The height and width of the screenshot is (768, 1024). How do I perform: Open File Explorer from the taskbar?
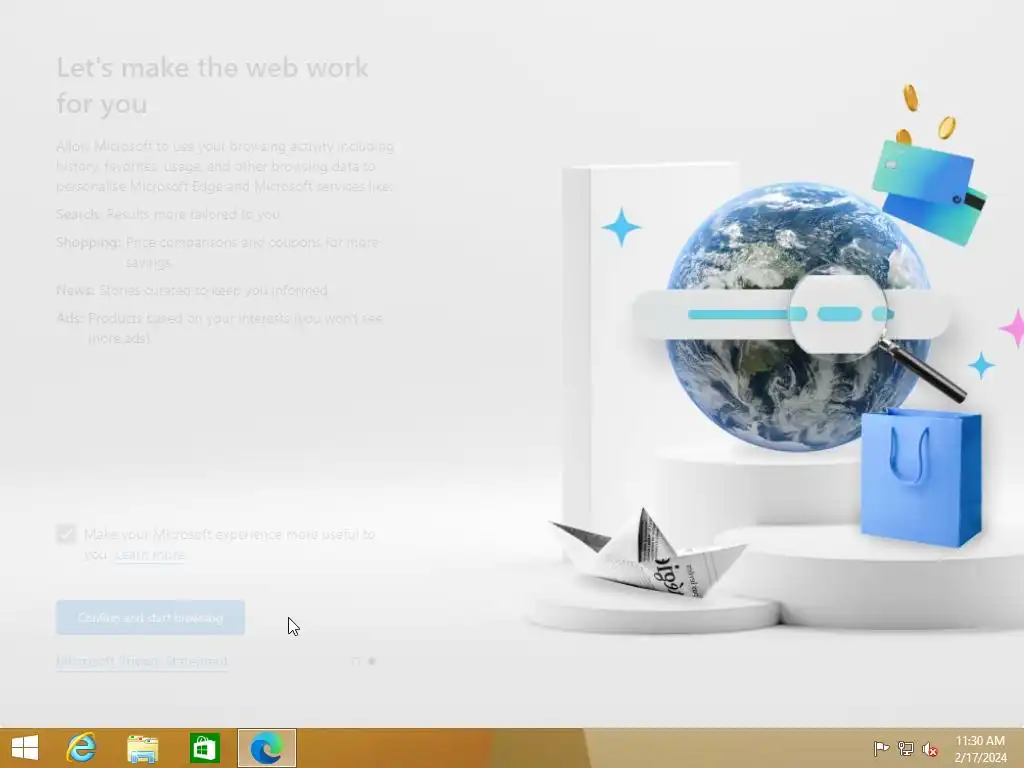pos(142,748)
